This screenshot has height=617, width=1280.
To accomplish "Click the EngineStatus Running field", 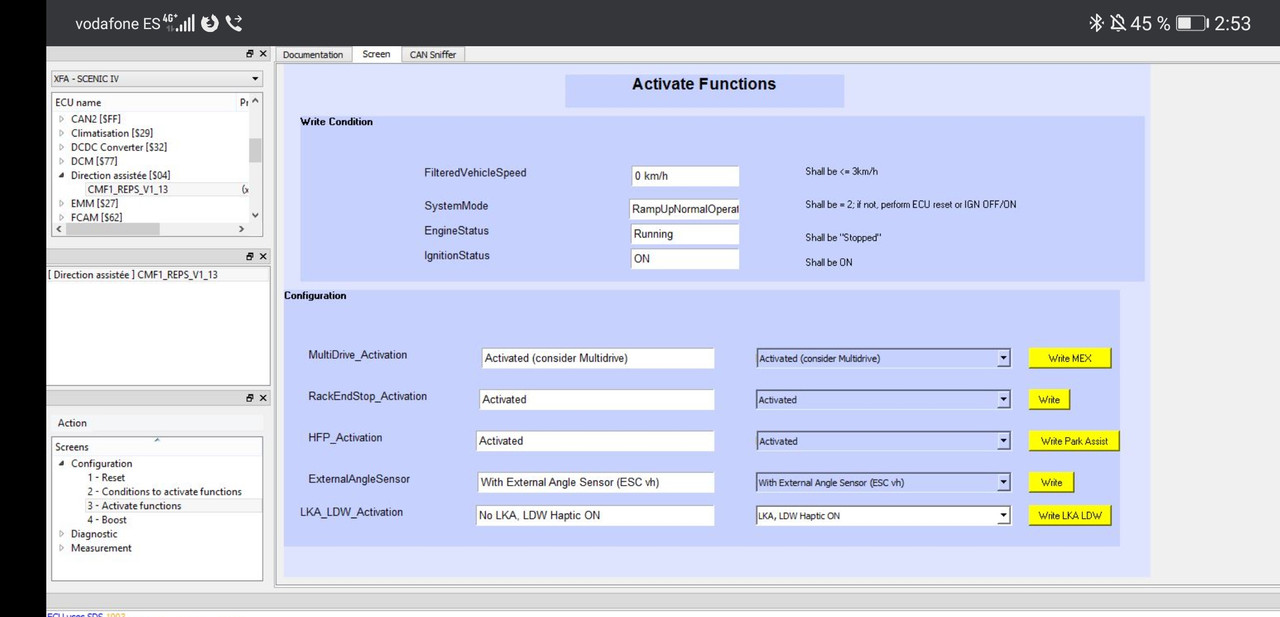I will point(685,234).
